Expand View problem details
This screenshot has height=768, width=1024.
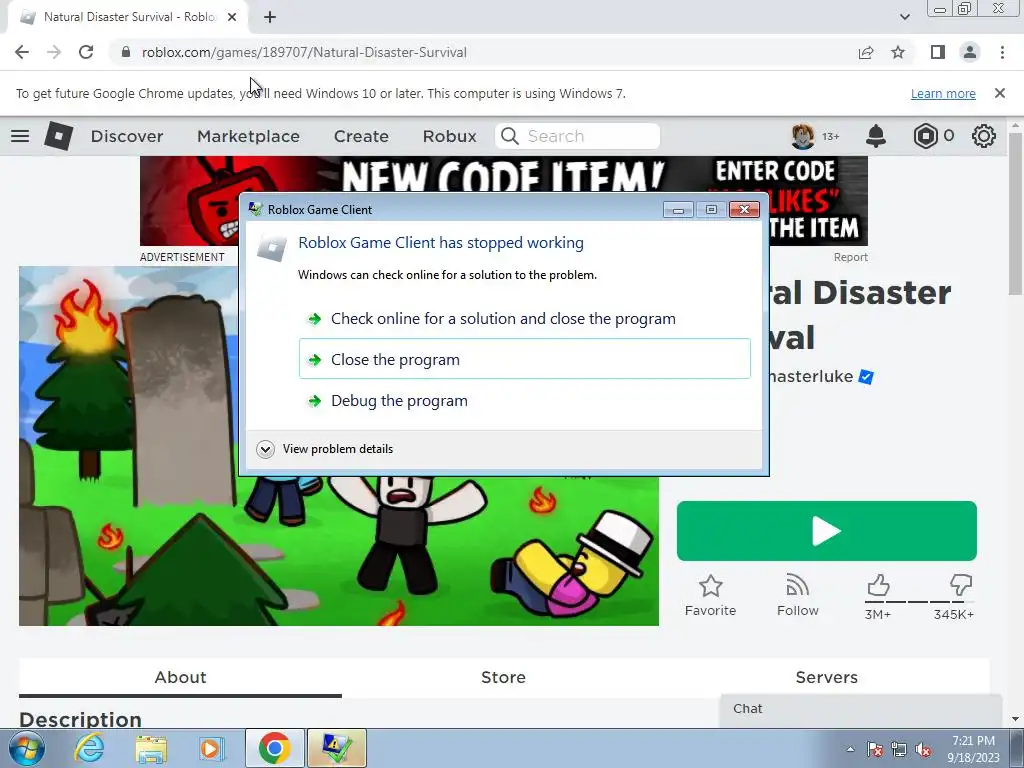(x=325, y=449)
